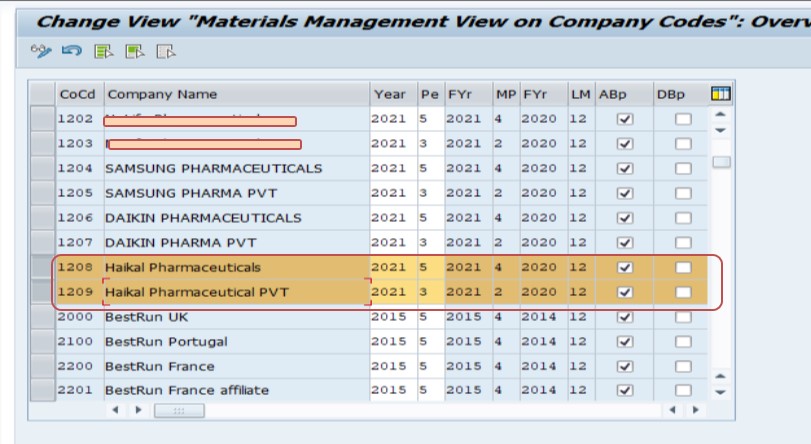Click company name 'BestRun France affiliate'

(187, 390)
